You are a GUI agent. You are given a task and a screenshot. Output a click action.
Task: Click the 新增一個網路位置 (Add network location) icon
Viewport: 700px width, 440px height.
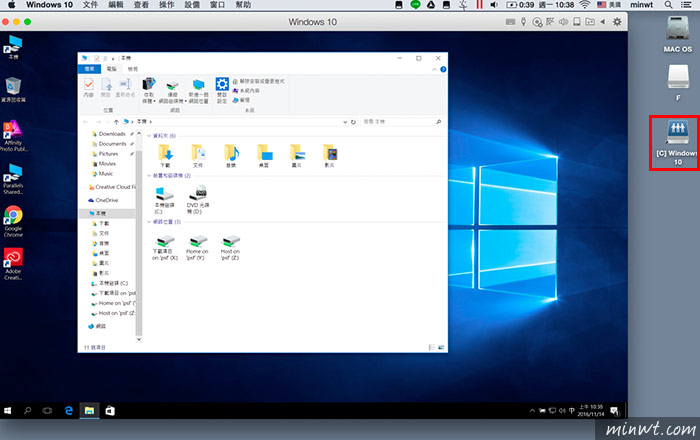pos(198,85)
